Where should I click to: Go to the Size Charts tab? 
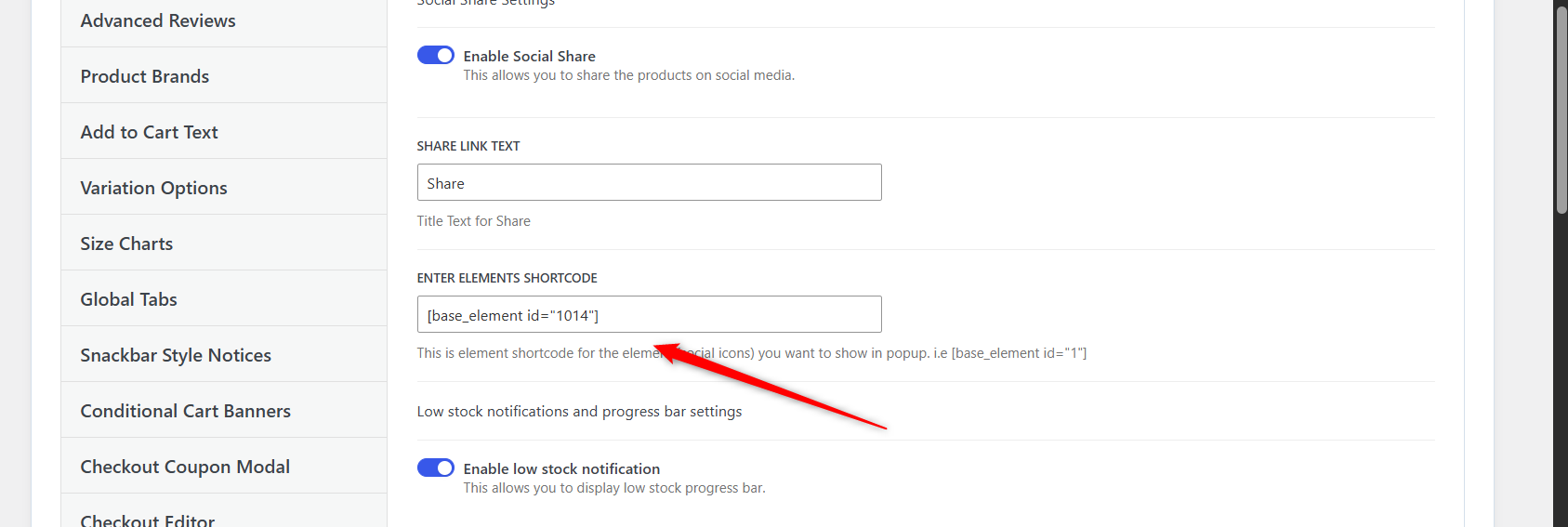224,244
